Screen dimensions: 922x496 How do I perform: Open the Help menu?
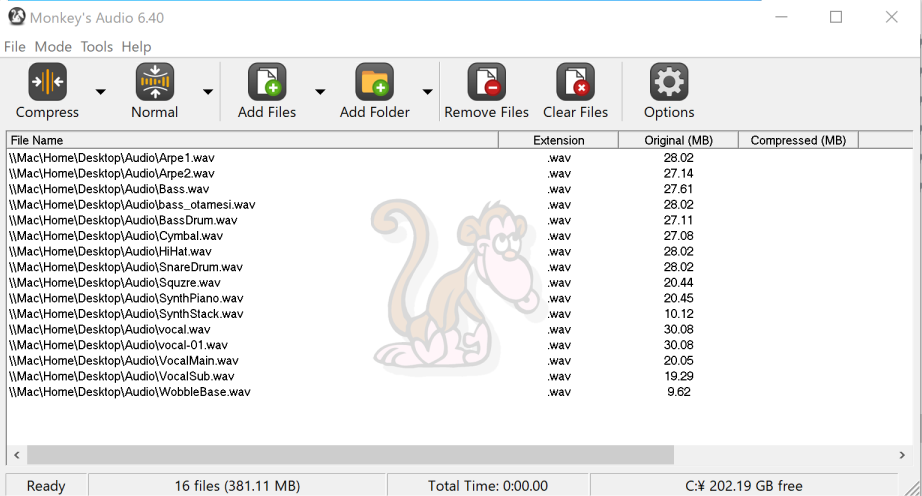(136, 46)
